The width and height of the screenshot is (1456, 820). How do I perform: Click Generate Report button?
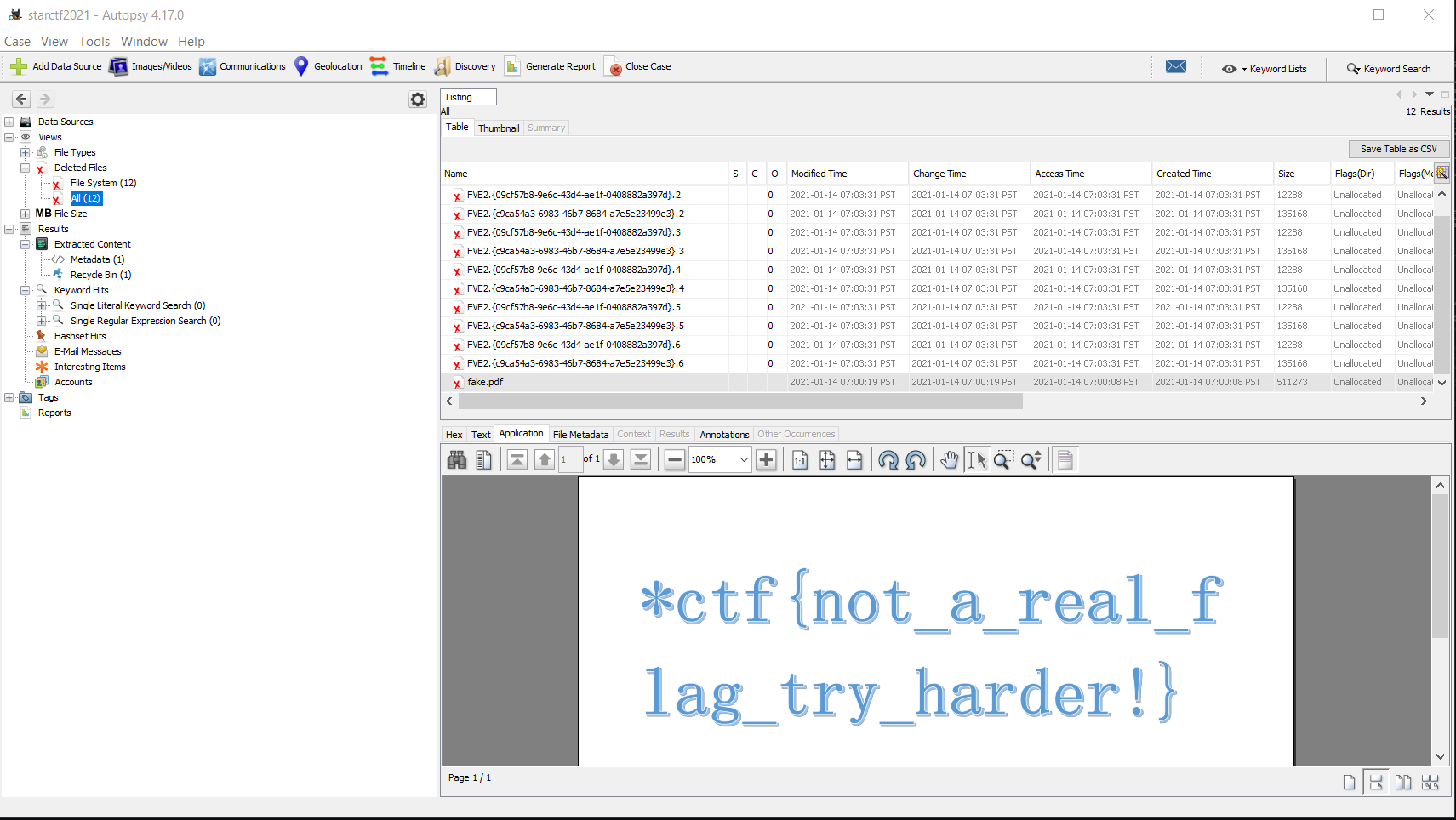[551, 66]
